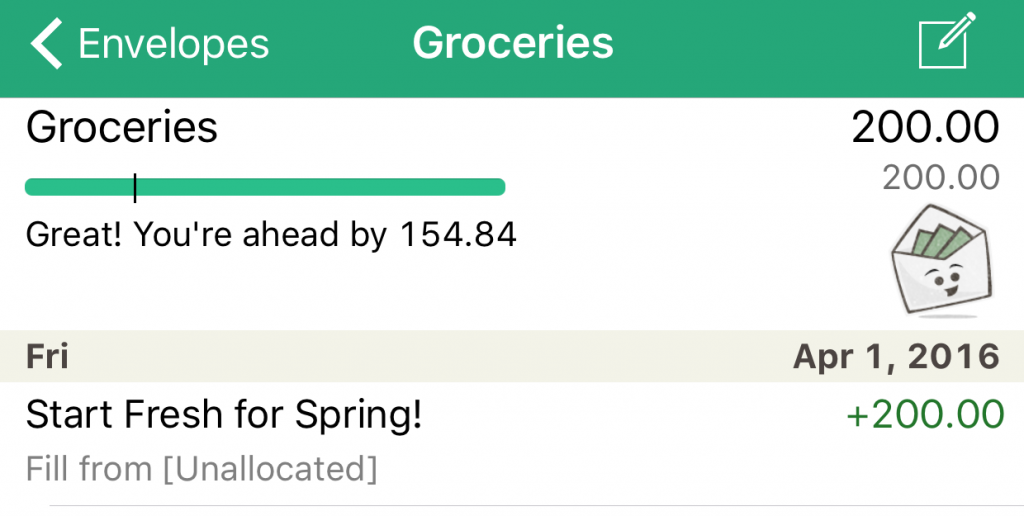Select the Groceries envelope name label
The image size is (1024, 516).
pos(121,126)
